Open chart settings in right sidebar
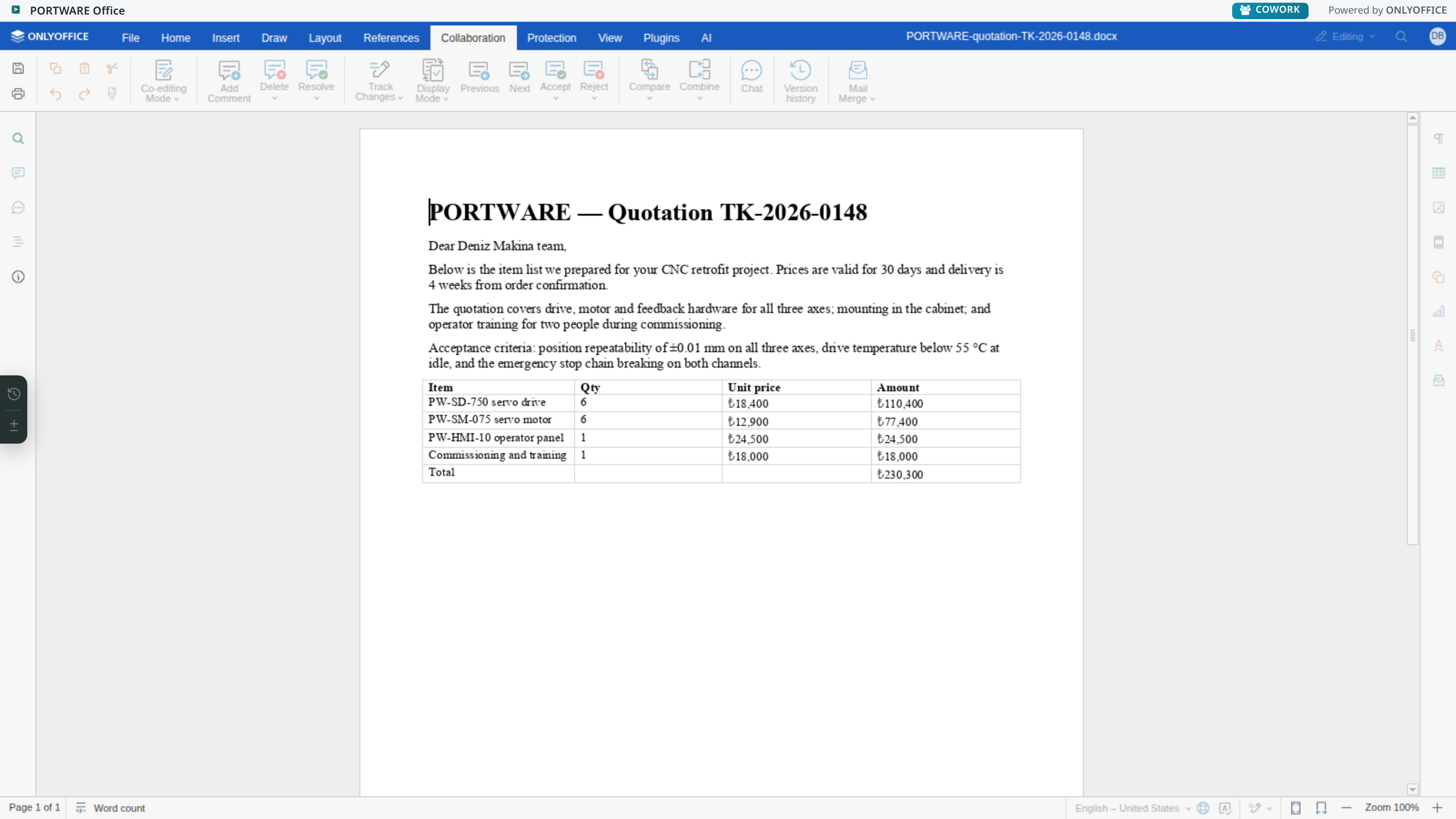 click(1438, 311)
